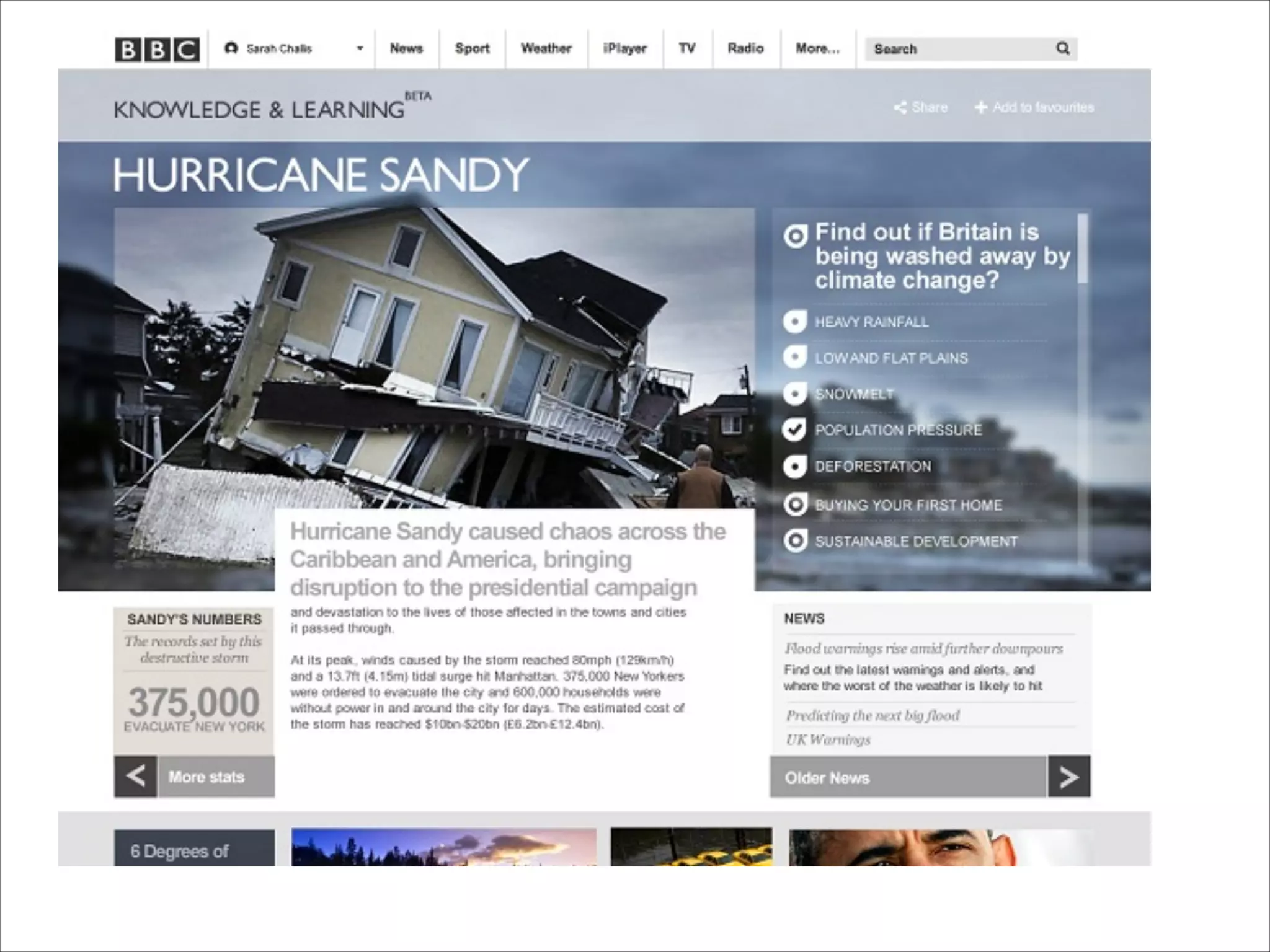Select the Deforestation option marker
This screenshot has width=1270, height=952.
(794, 466)
